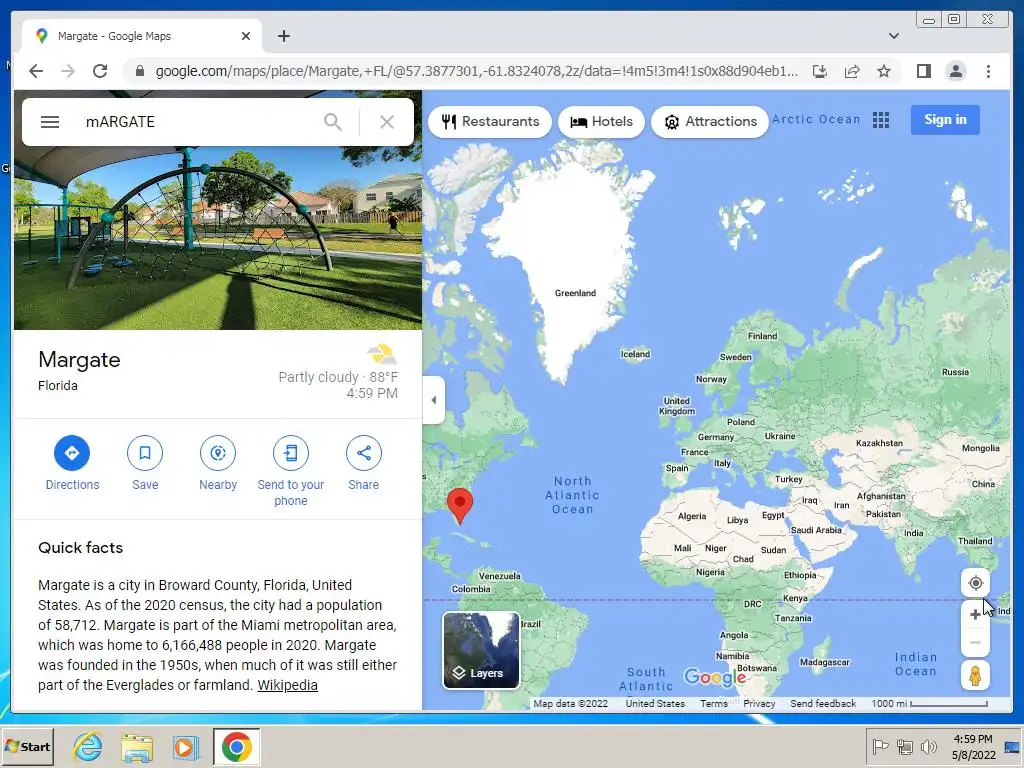The image size is (1024, 768).
Task: Open the Windows Start menu
Action: point(27,746)
